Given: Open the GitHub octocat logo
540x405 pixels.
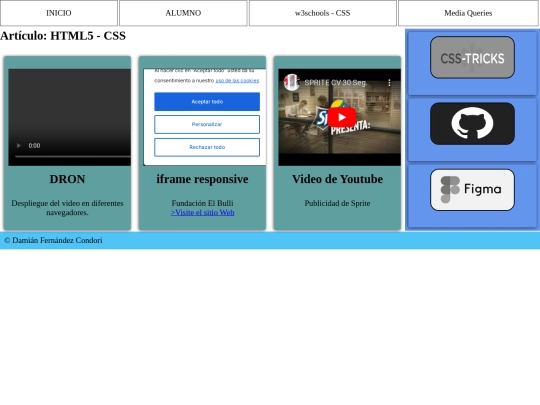Looking at the screenshot, I should [472, 123].
